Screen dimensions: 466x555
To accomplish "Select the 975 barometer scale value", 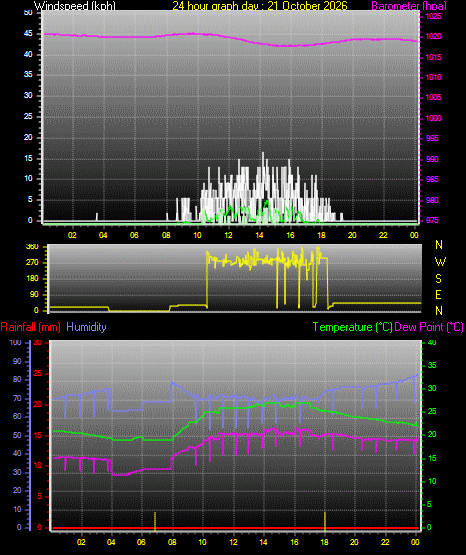I will (x=432, y=221).
